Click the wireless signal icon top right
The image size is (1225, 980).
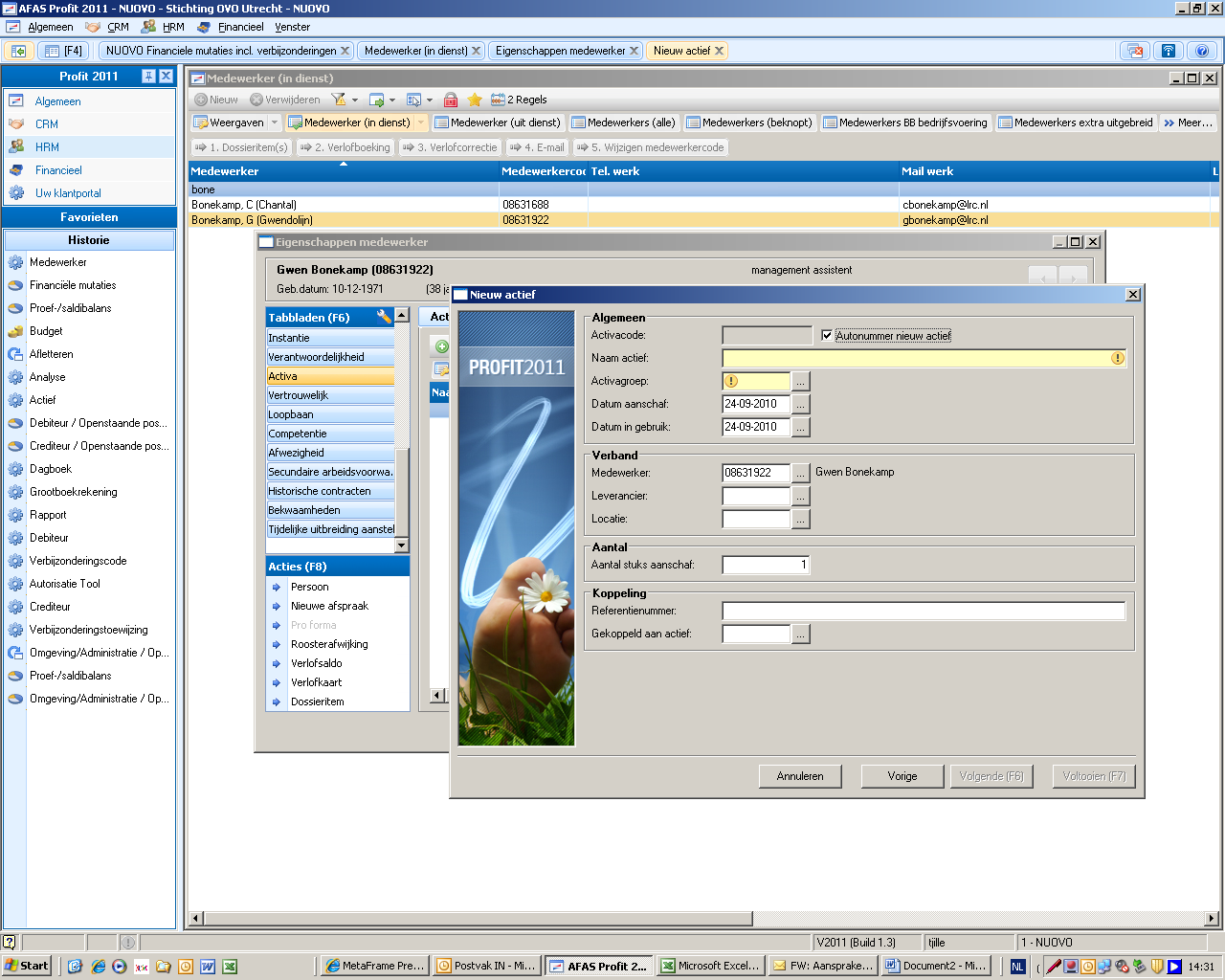pos(1168,51)
